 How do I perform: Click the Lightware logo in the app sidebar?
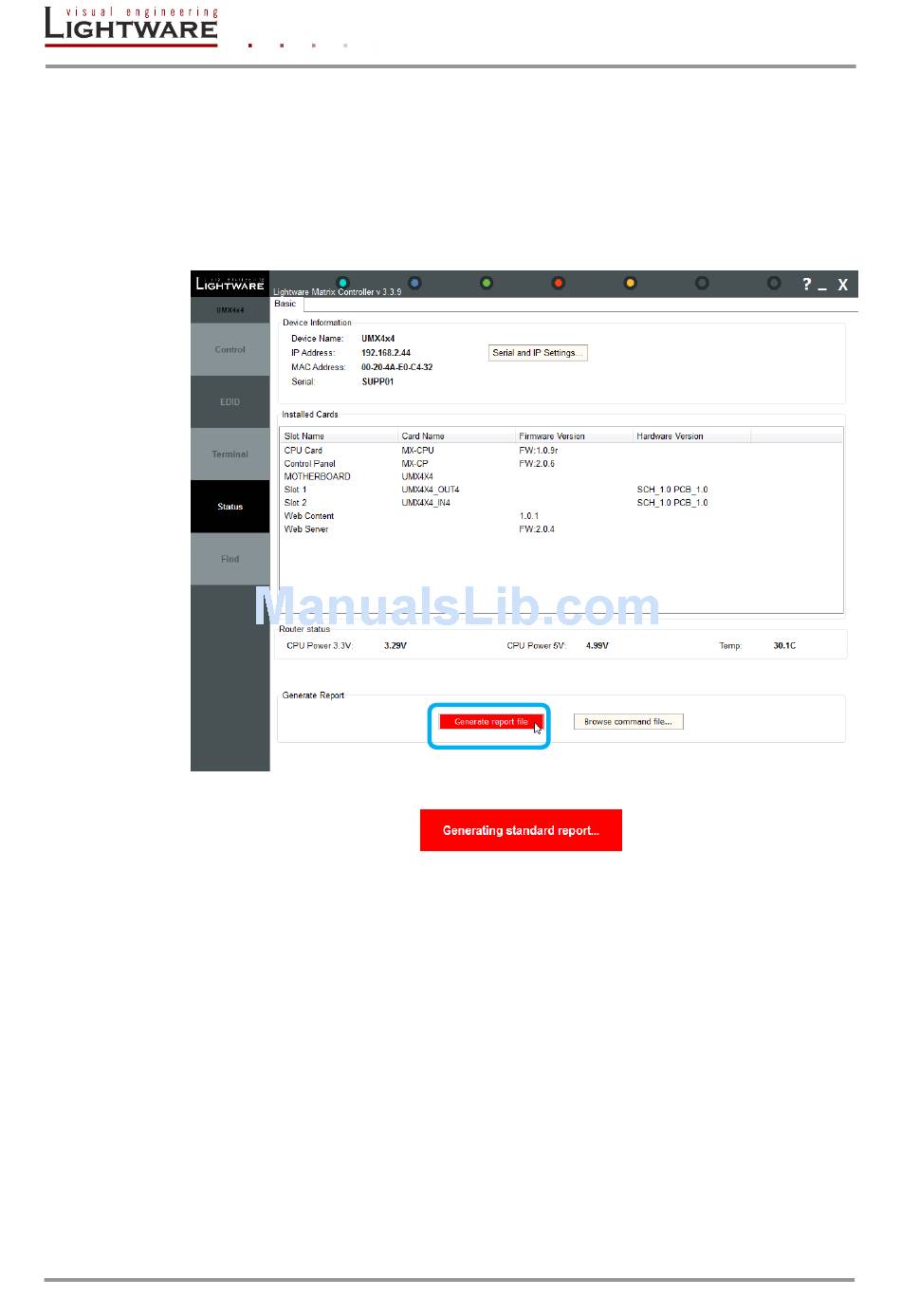230,283
